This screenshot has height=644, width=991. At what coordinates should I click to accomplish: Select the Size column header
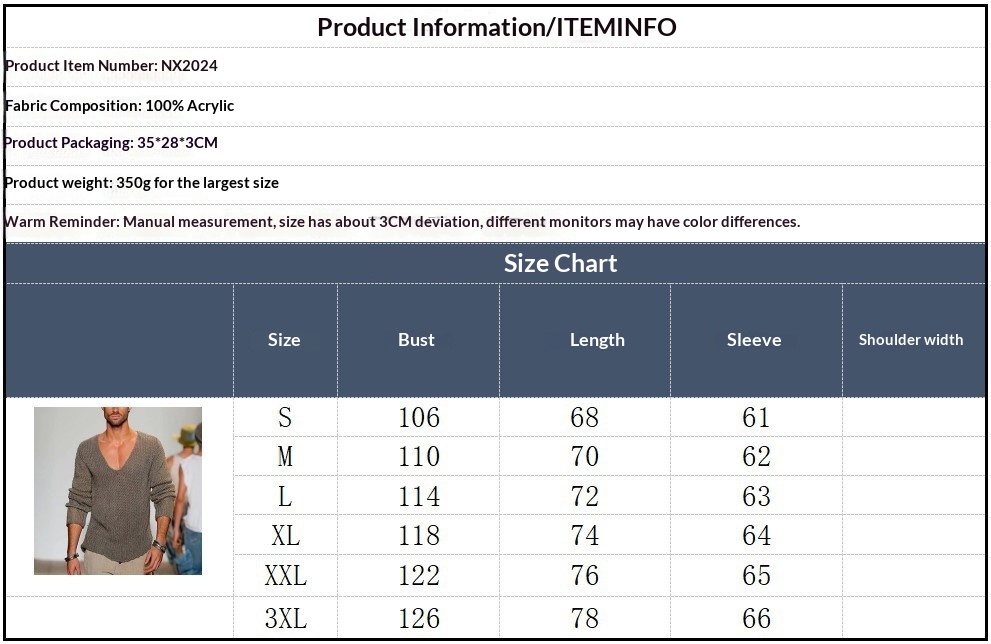tap(284, 340)
